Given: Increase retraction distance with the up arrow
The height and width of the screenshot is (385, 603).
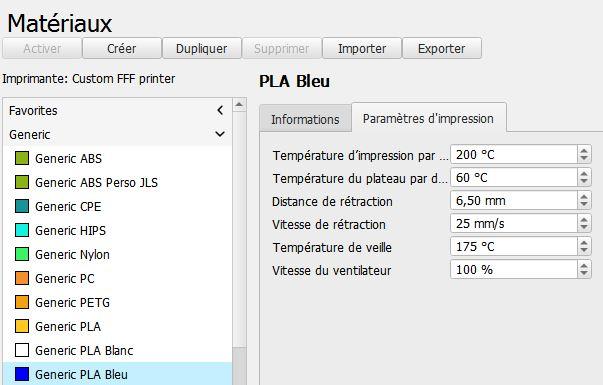Looking at the screenshot, I should click(584, 197).
